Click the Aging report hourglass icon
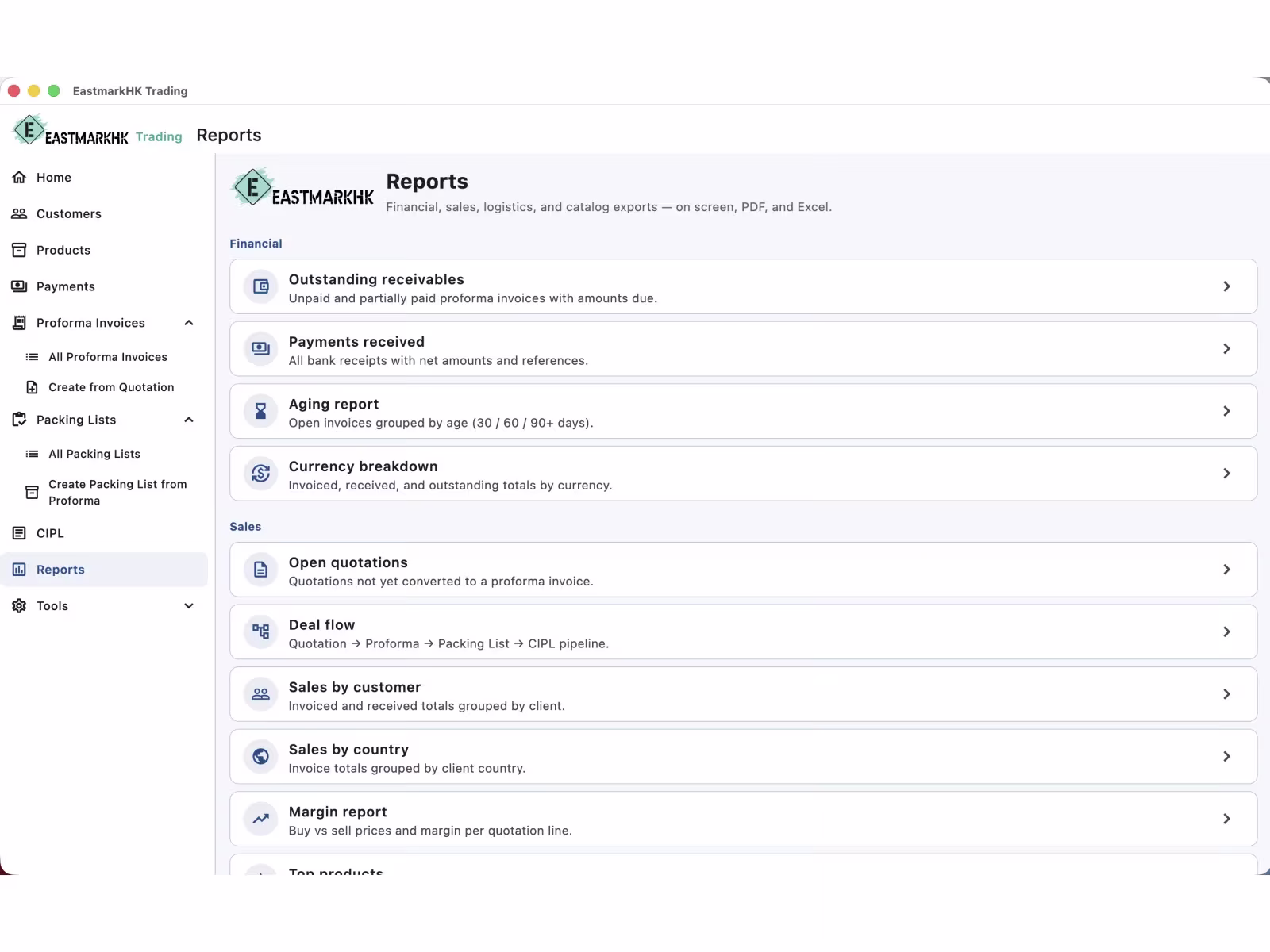This screenshot has height=952, width=1270. click(260, 411)
